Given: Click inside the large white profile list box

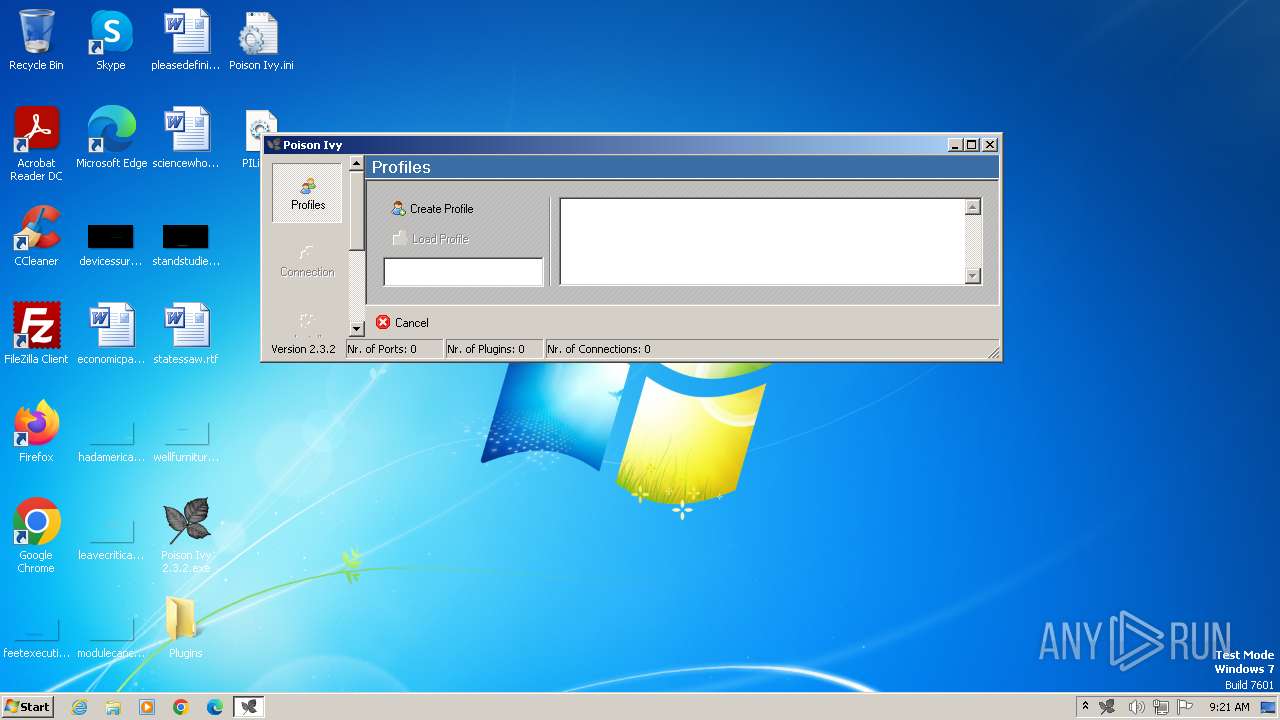Looking at the screenshot, I should pyautogui.click(x=762, y=241).
